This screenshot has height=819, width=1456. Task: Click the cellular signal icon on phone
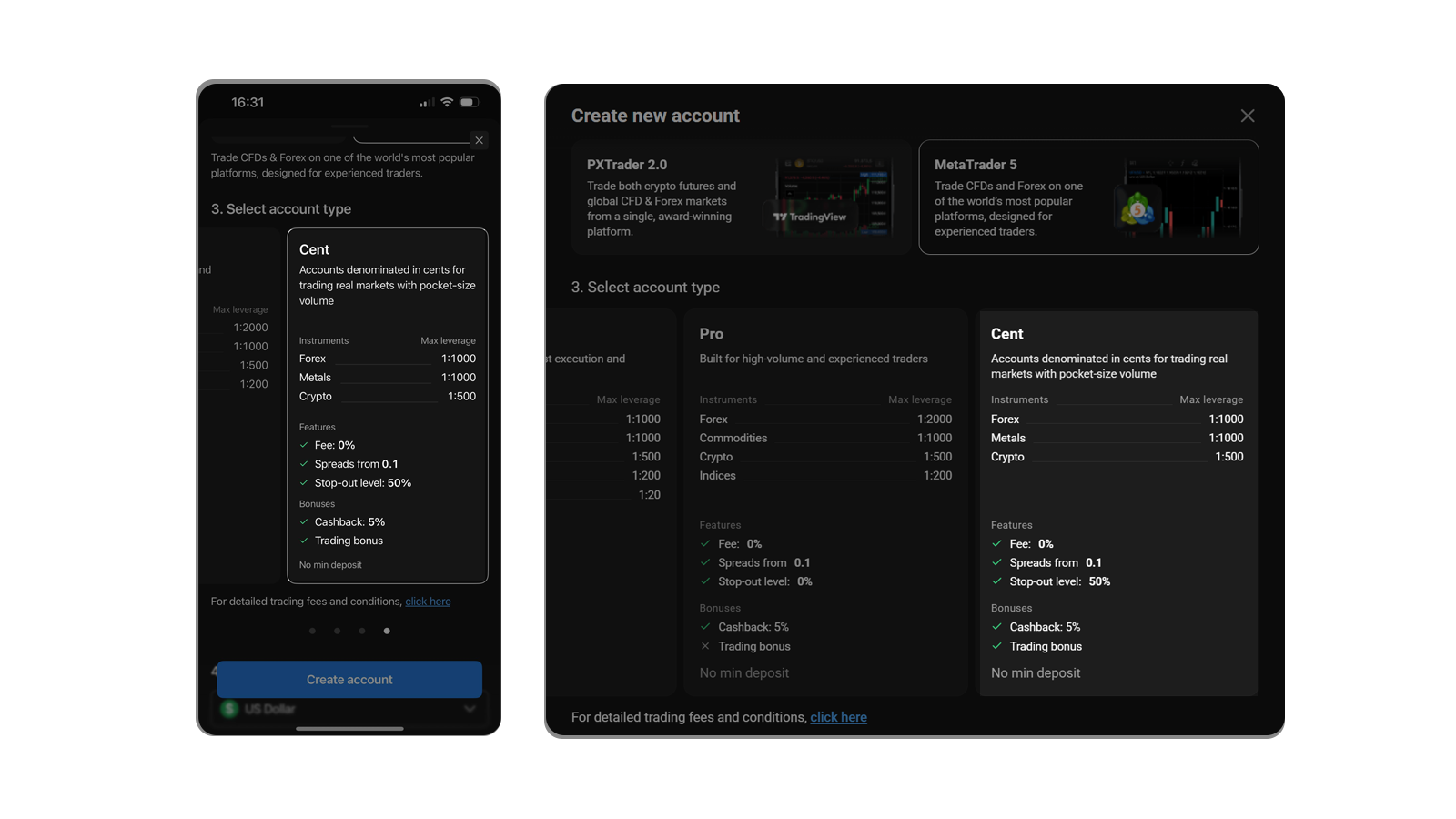426,103
